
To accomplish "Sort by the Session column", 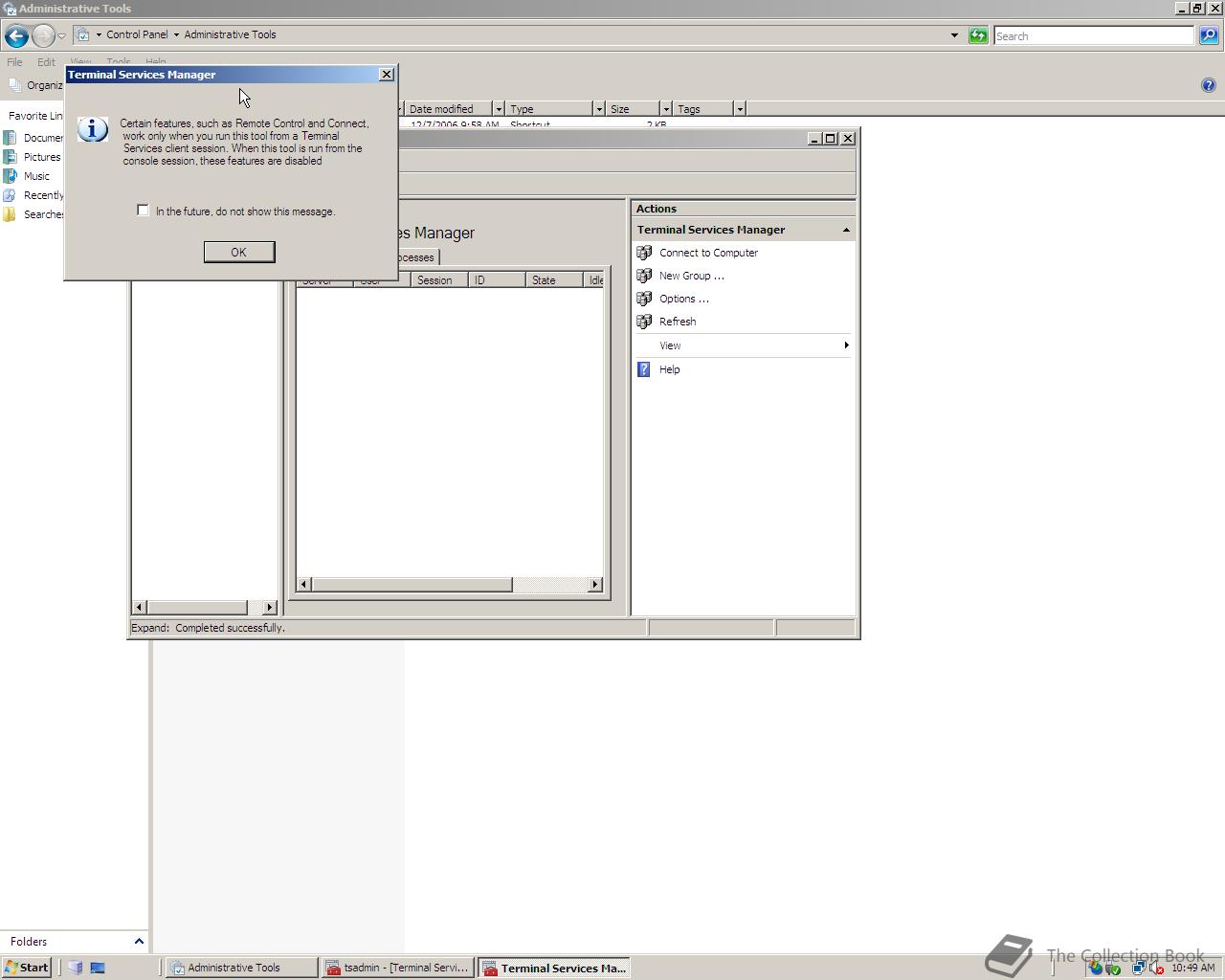I will pyautogui.click(x=440, y=280).
